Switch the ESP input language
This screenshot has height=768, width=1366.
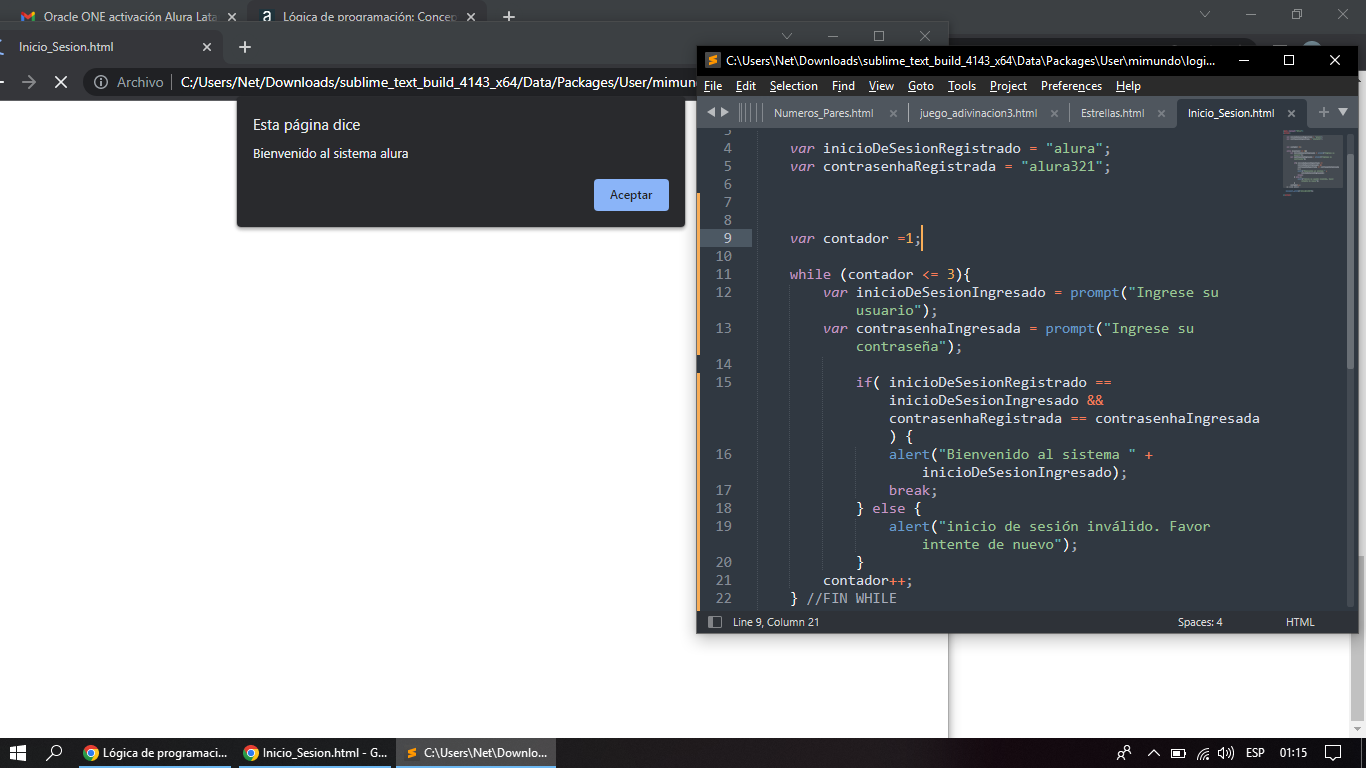coord(1255,753)
